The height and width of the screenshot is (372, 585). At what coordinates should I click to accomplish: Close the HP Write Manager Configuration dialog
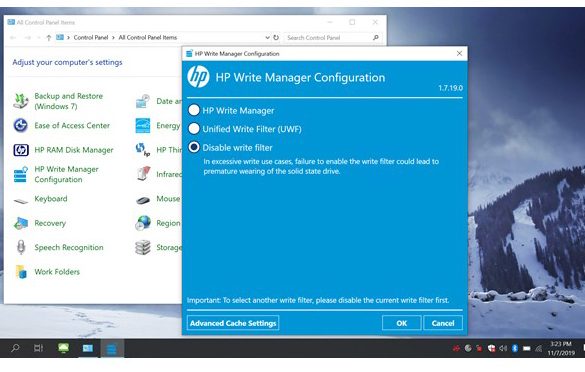[459, 53]
